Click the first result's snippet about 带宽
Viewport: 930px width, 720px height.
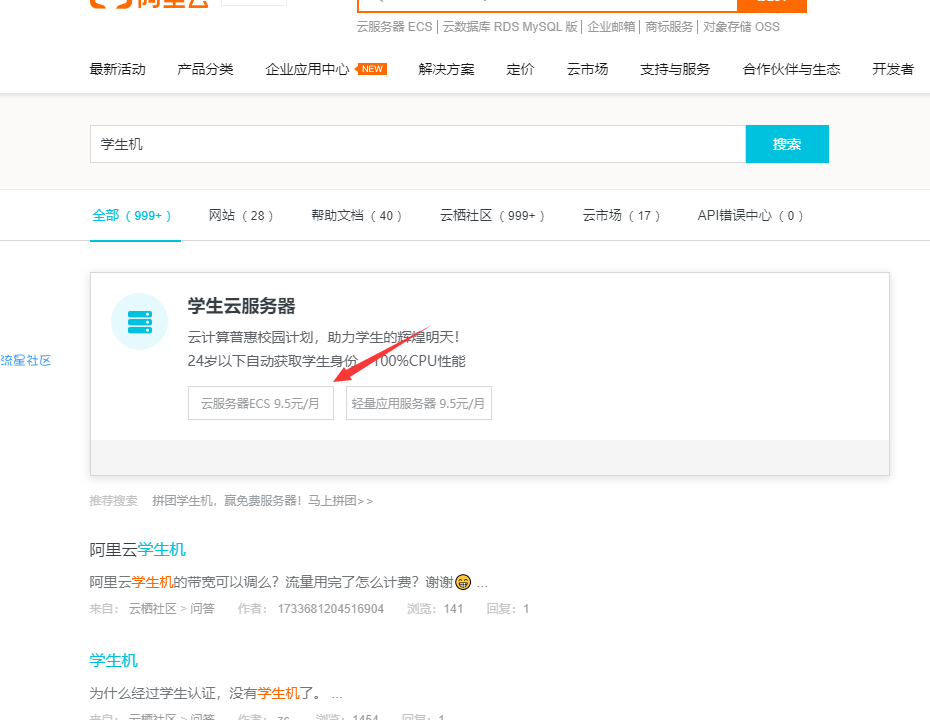(x=289, y=582)
